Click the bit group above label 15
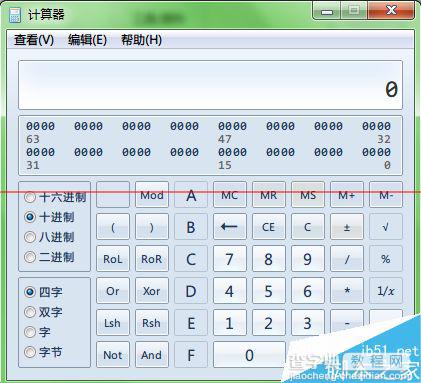 click(x=233, y=152)
